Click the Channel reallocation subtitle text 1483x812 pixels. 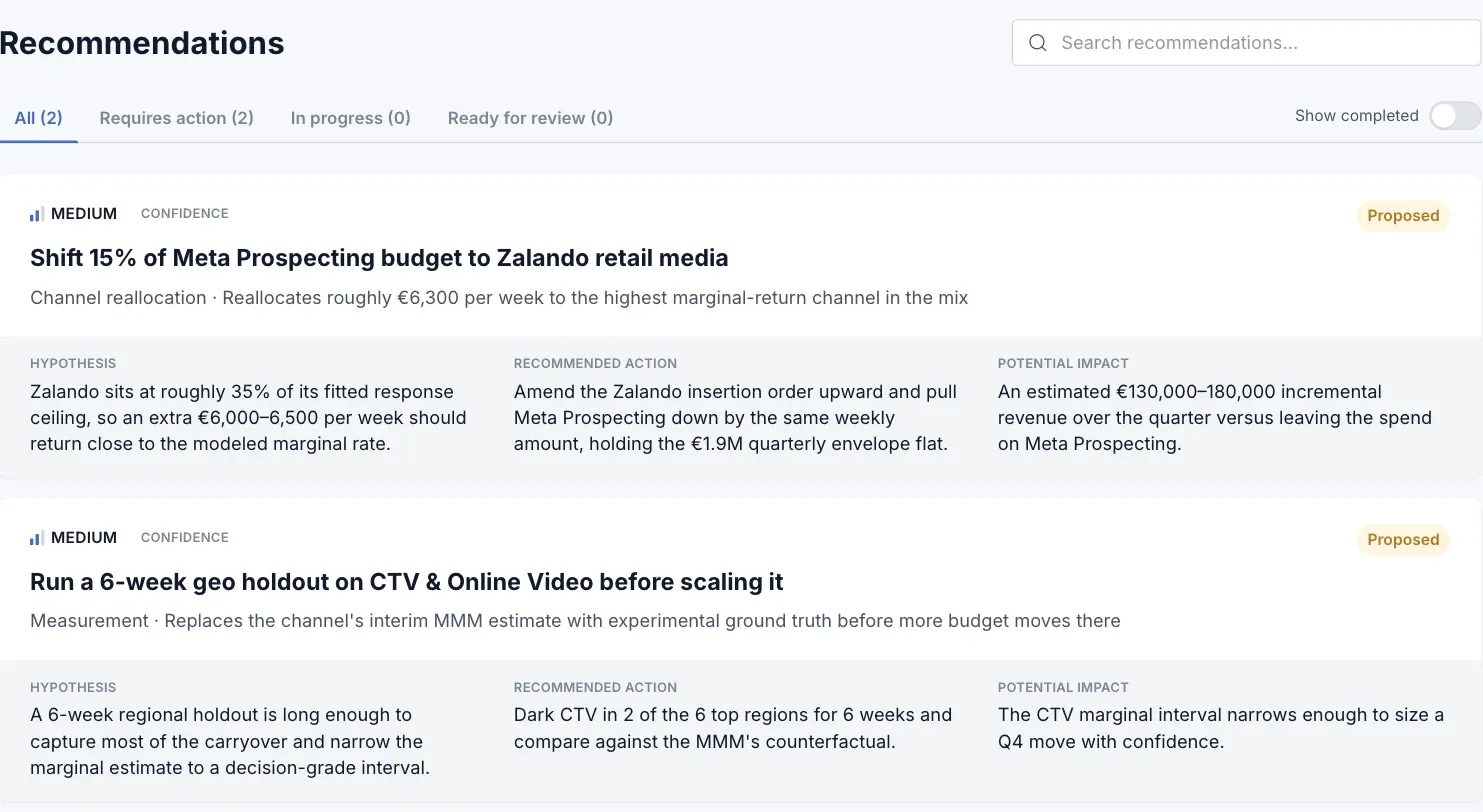(499, 298)
